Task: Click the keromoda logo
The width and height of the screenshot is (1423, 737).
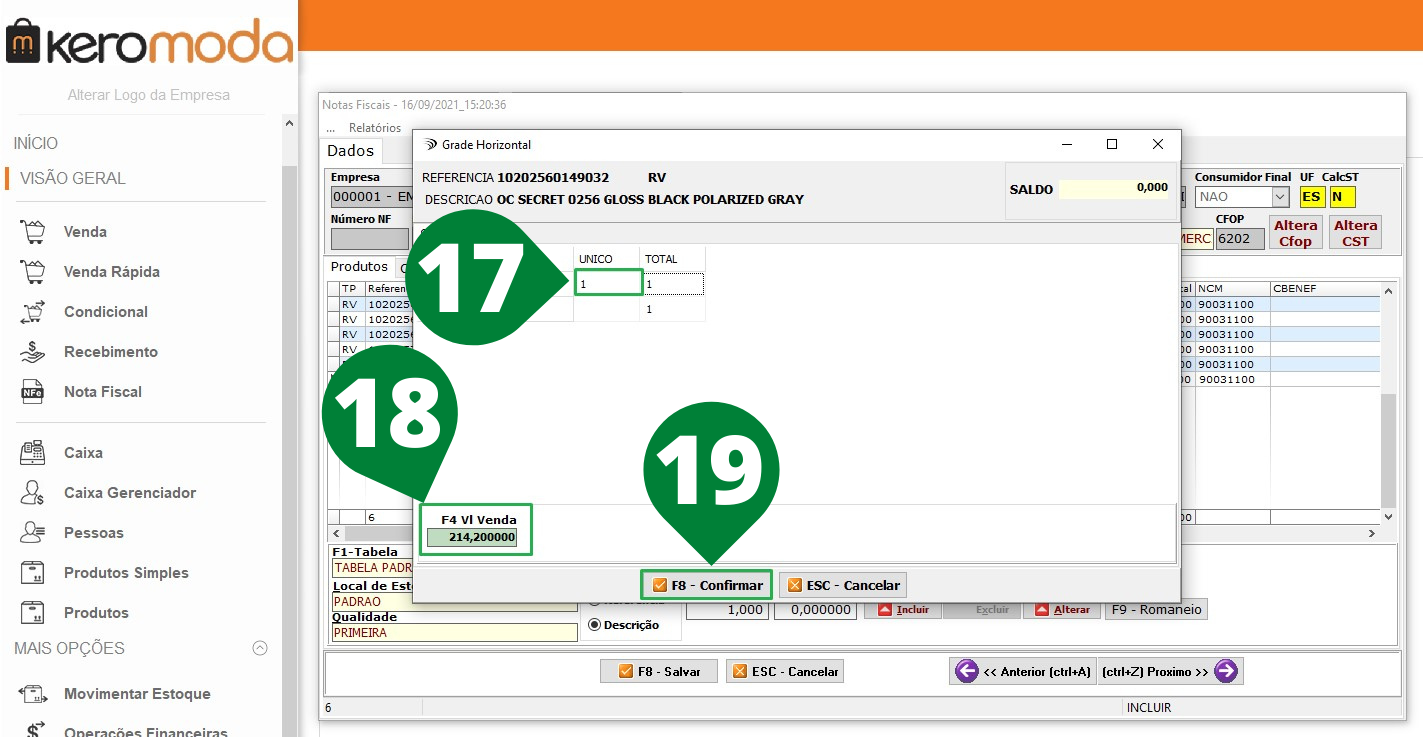Action: click(x=150, y=42)
